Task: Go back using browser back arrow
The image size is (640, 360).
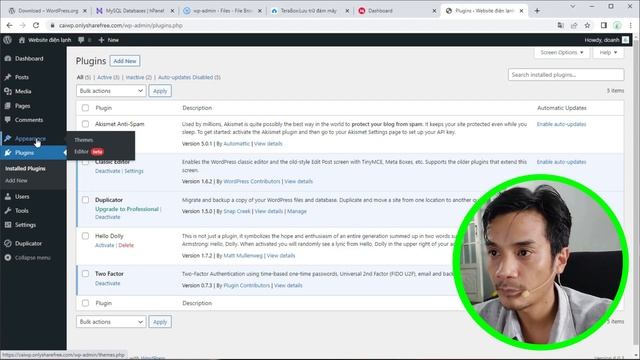Action: click(x=9, y=25)
